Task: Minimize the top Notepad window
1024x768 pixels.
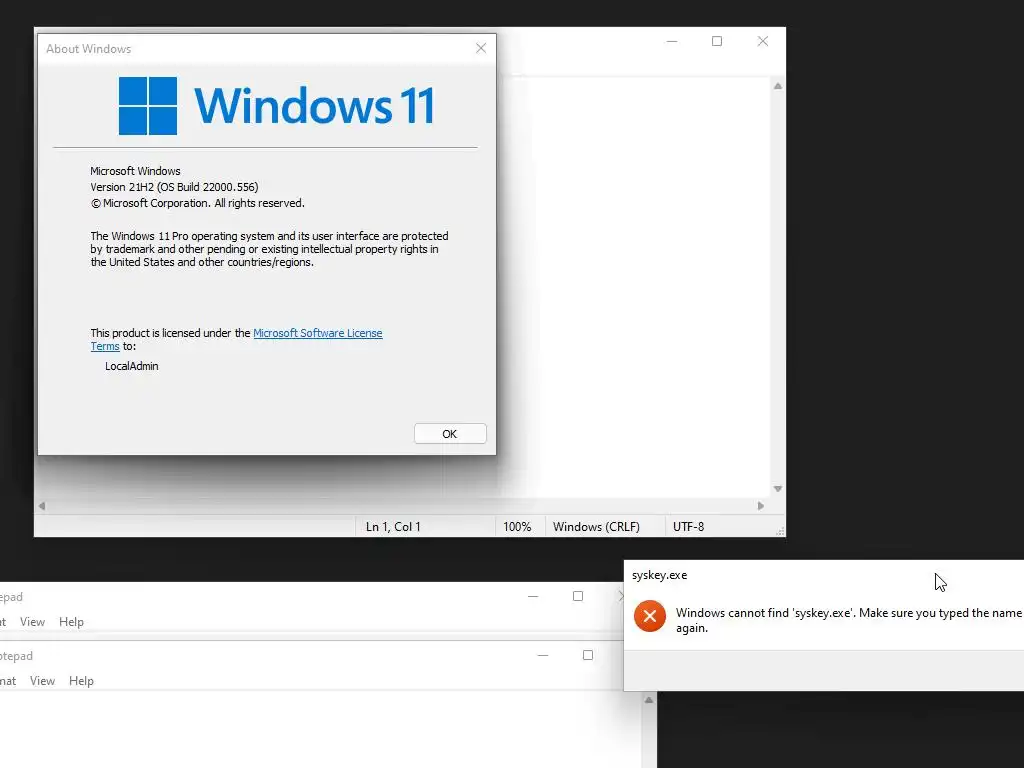Action: (672, 41)
